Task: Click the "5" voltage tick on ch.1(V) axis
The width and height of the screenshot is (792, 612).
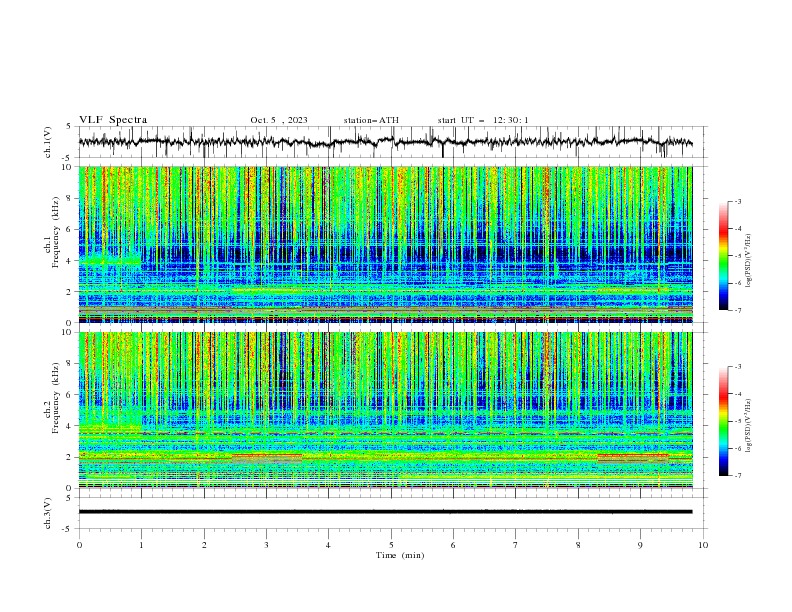Action: (68, 127)
